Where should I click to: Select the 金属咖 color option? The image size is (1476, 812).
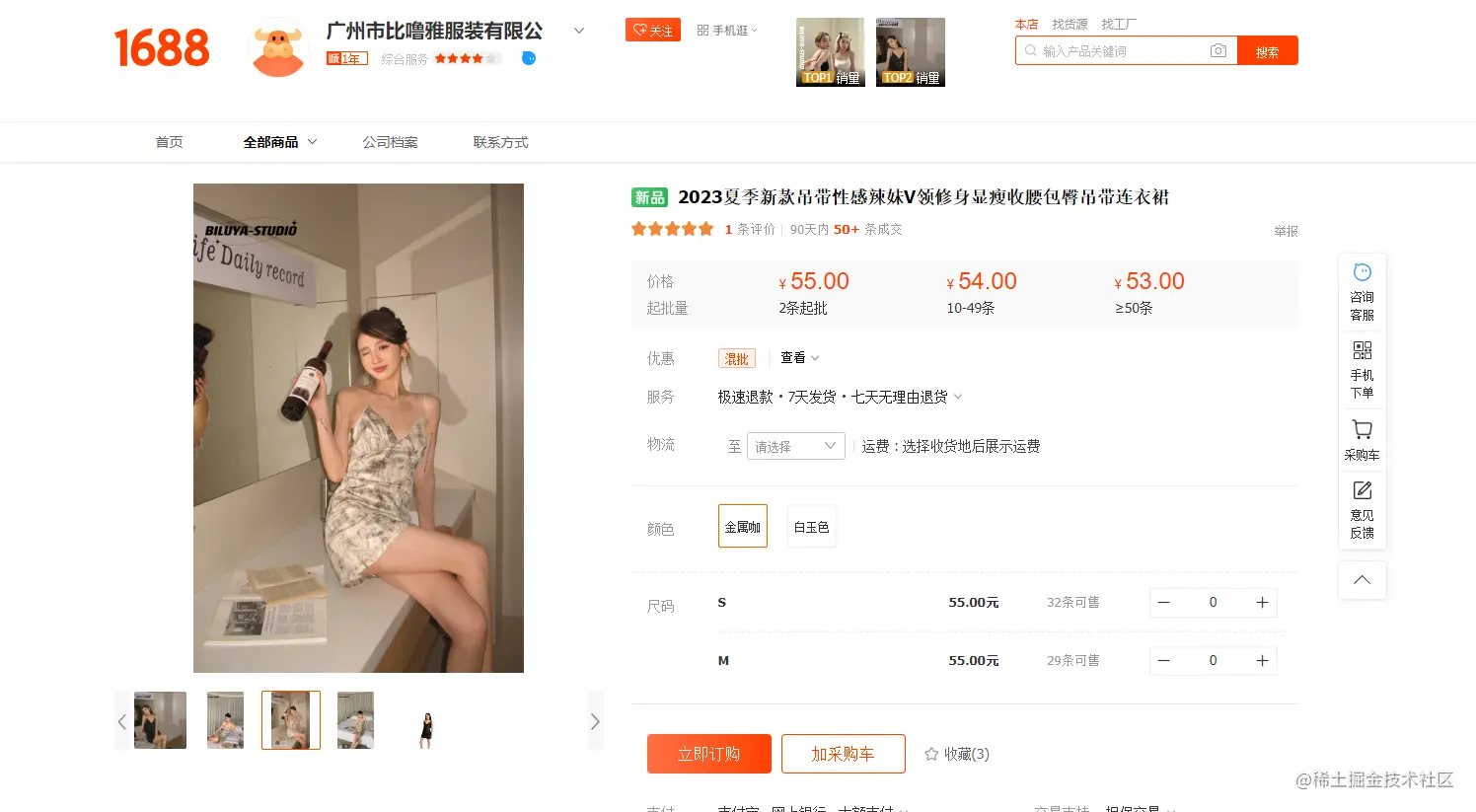click(743, 527)
